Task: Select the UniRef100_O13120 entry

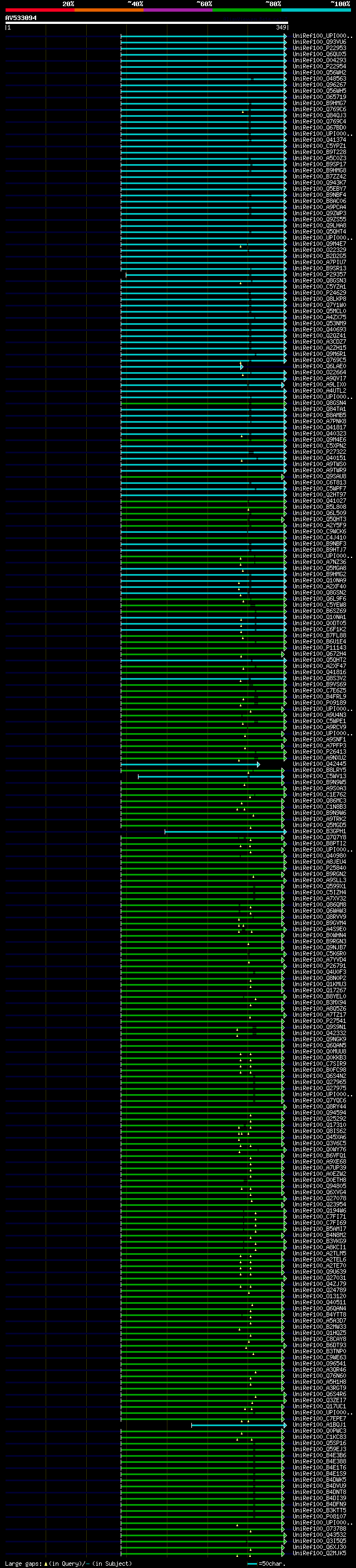Action: point(319,1297)
